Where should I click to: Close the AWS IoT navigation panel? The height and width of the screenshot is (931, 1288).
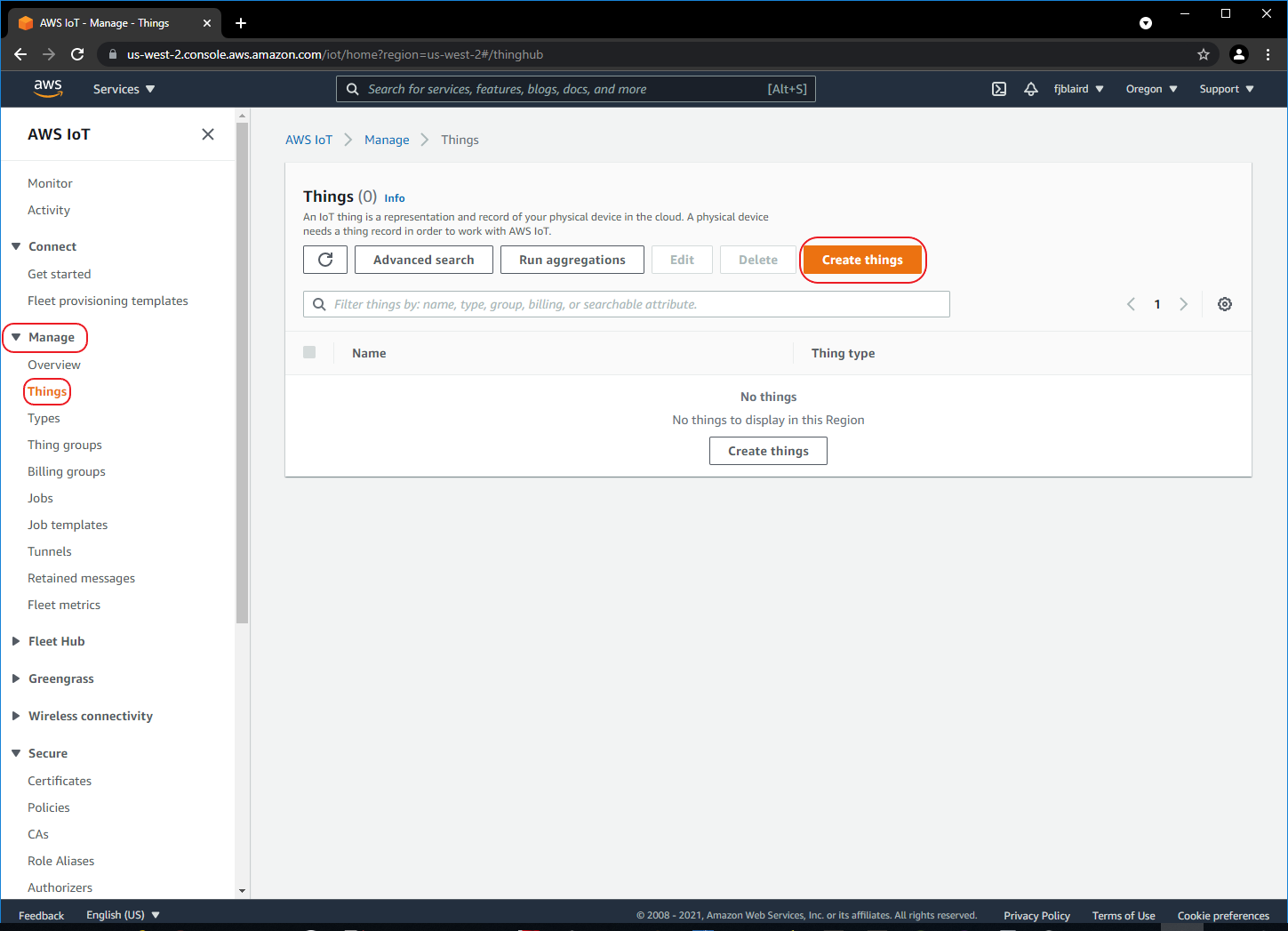208,134
